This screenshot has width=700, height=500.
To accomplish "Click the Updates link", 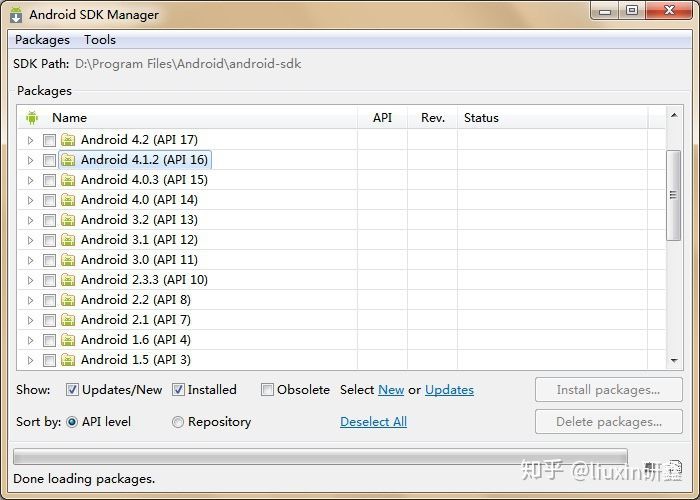I will click(450, 390).
